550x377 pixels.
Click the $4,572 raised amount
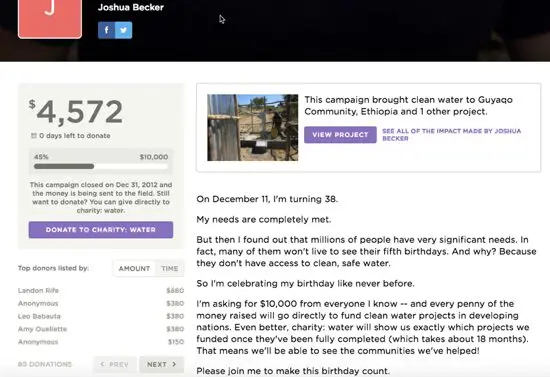pyautogui.click(x=76, y=112)
